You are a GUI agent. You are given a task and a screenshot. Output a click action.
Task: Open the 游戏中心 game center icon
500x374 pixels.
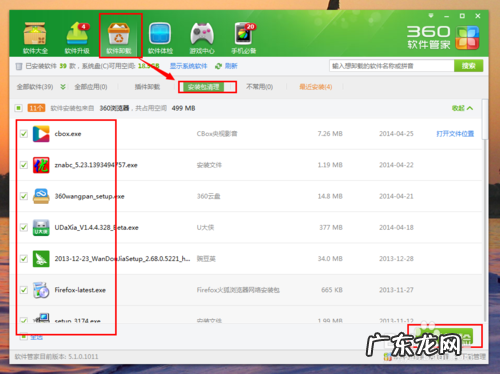click(x=202, y=37)
